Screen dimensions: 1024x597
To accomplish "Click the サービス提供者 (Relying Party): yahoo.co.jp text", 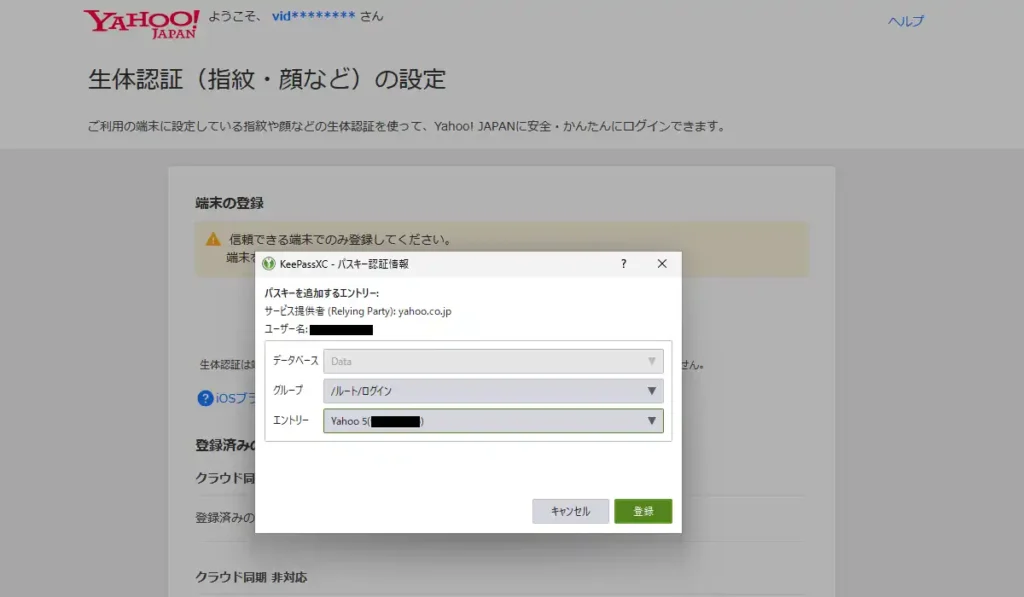I will click(358, 312).
